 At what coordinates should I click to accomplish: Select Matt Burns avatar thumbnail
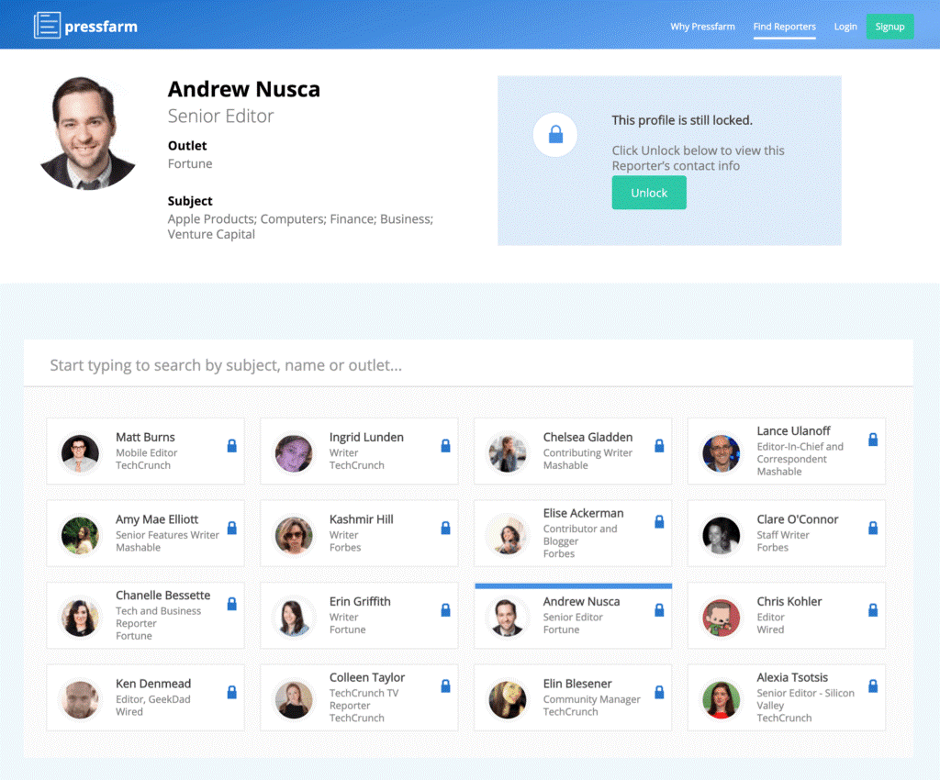click(80, 453)
